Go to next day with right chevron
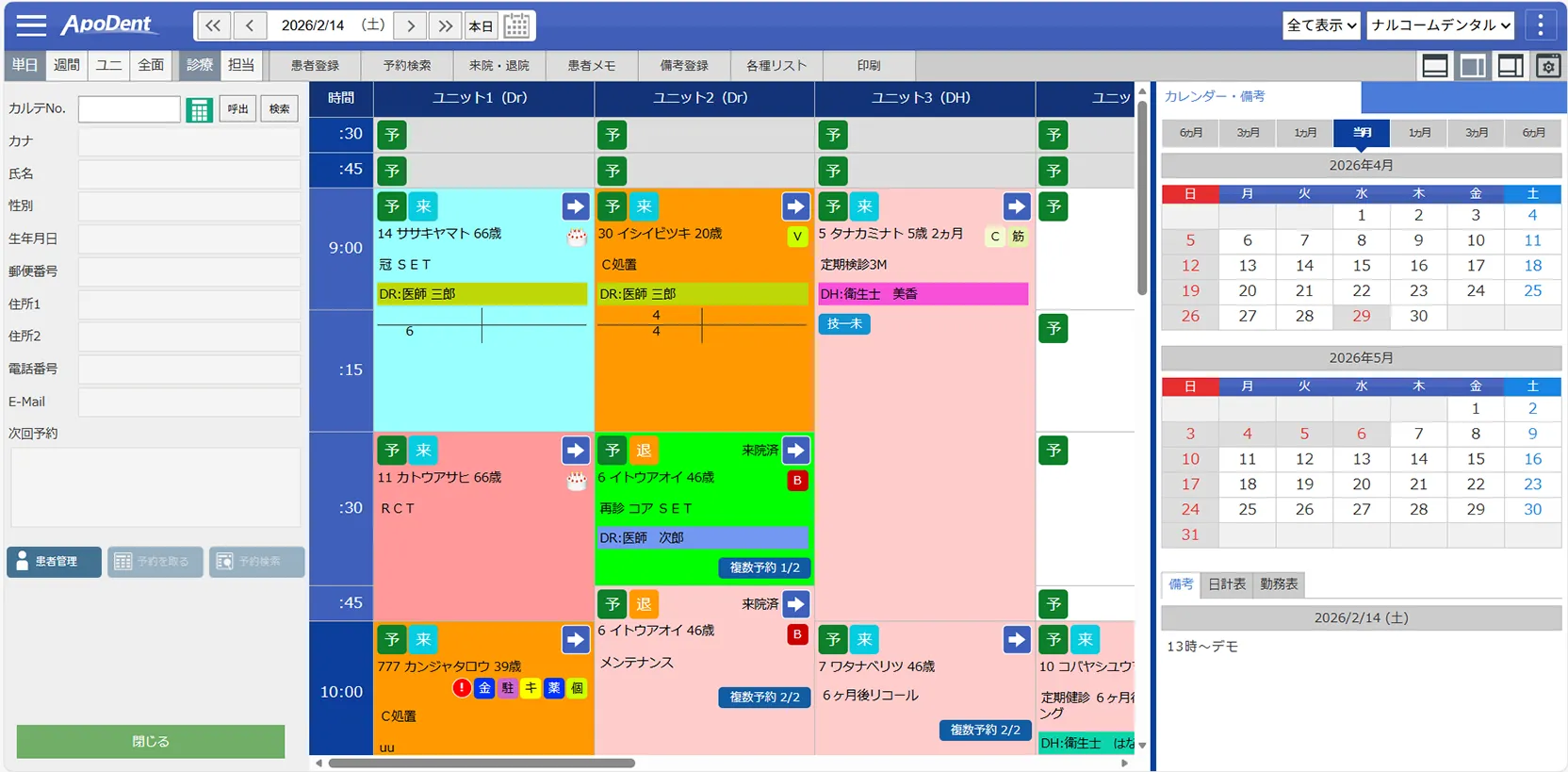Image resolution: width=1568 pixels, height=772 pixels. point(410,25)
